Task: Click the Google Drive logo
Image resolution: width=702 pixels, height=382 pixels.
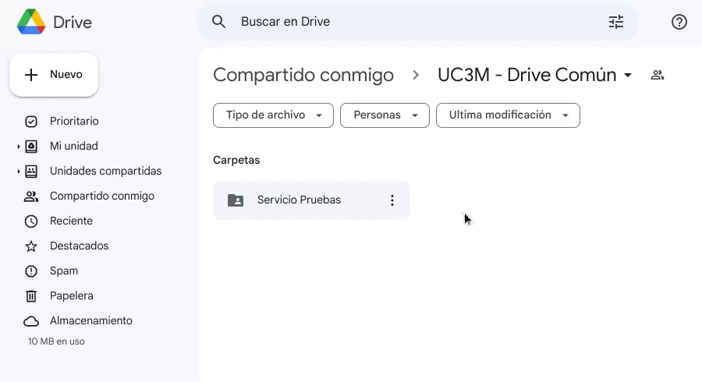Action: click(31, 22)
